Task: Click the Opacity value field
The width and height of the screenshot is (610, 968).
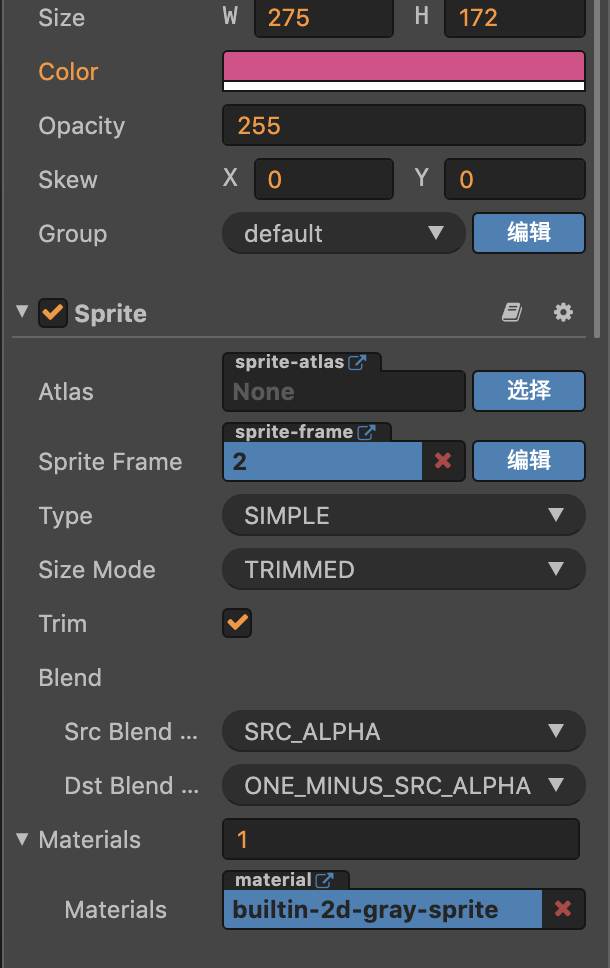Action: [x=403, y=125]
